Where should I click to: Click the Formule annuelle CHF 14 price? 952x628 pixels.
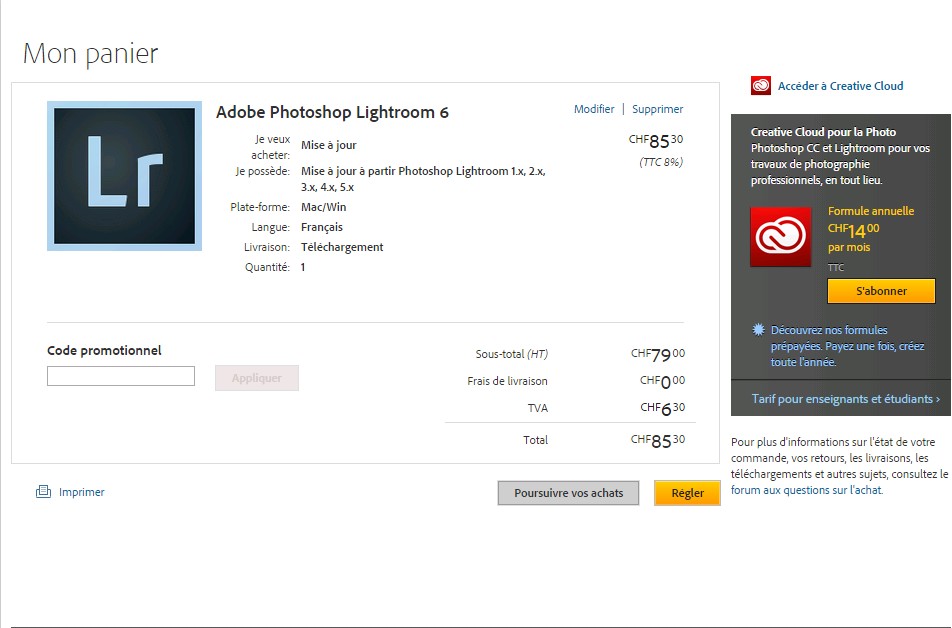[x=853, y=228]
